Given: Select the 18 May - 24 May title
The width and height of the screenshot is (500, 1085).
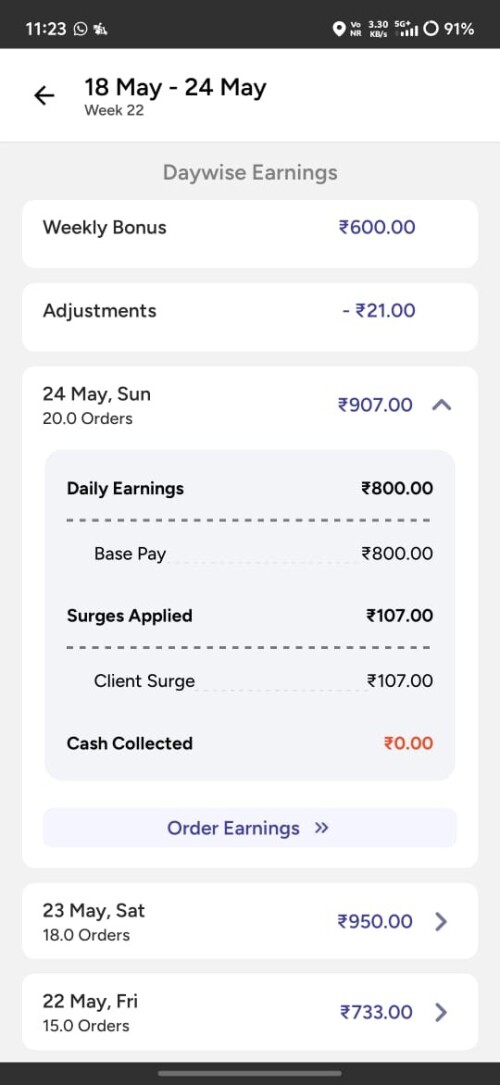Looking at the screenshot, I should [175, 88].
